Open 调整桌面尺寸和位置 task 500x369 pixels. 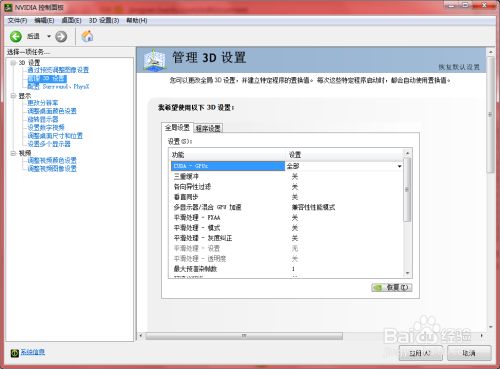pos(55,136)
